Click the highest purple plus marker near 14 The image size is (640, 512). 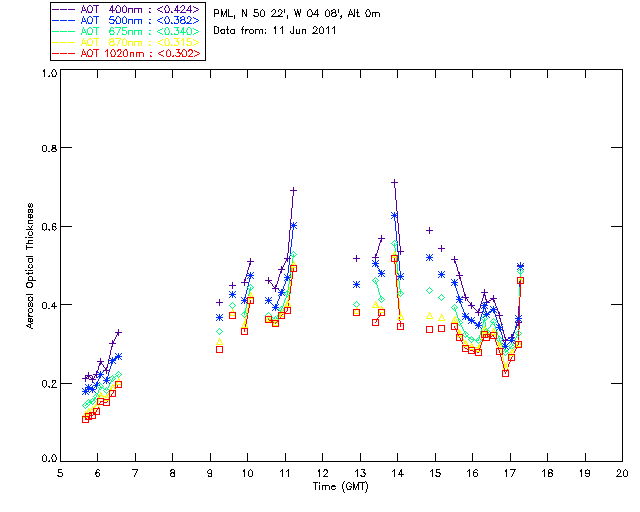click(394, 183)
